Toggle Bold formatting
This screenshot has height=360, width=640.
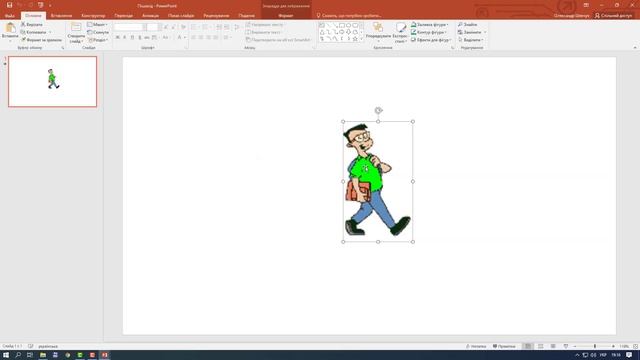pyautogui.click(x=118, y=38)
